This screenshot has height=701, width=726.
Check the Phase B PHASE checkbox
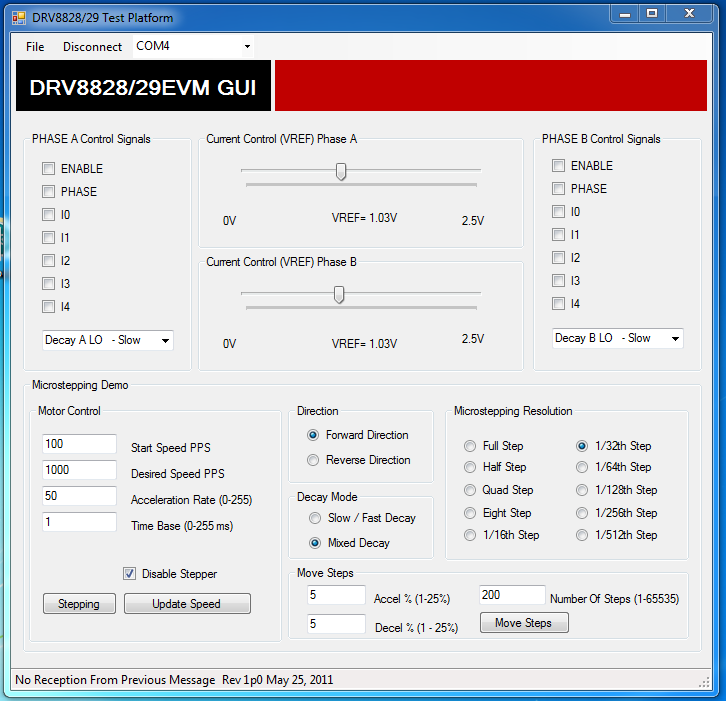pyautogui.click(x=558, y=188)
